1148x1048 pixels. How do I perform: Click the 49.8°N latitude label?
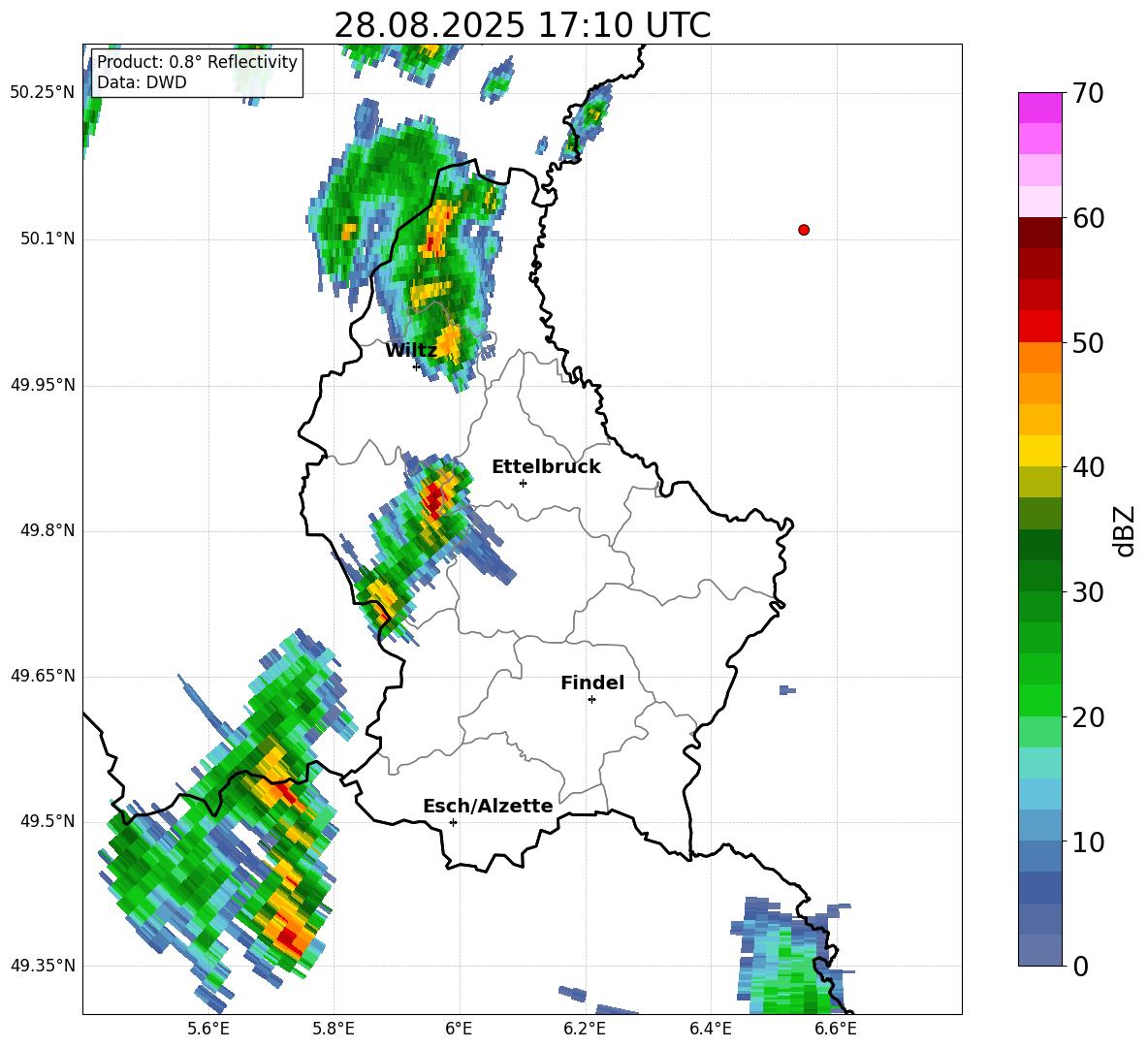coord(47,530)
